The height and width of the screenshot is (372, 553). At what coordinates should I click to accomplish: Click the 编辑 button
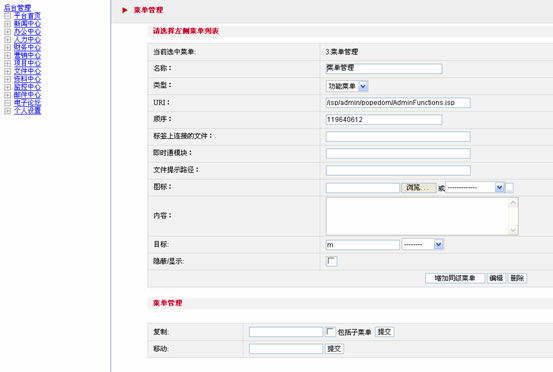click(496, 278)
